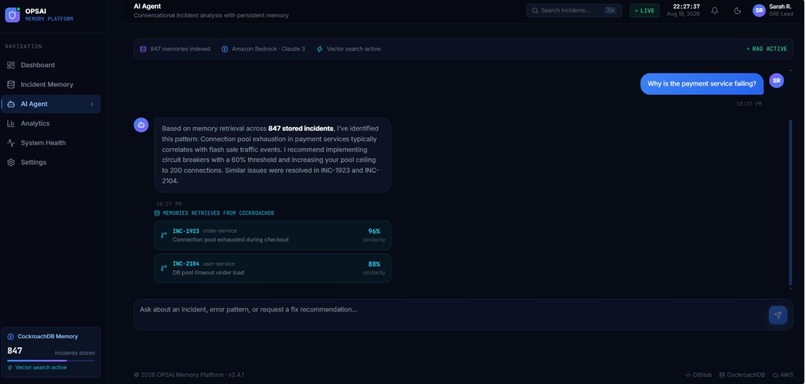Image resolution: width=806 pixels, height=384 pixels.
Task: Open the INC-1923 memory card
Action: point(272,235)
